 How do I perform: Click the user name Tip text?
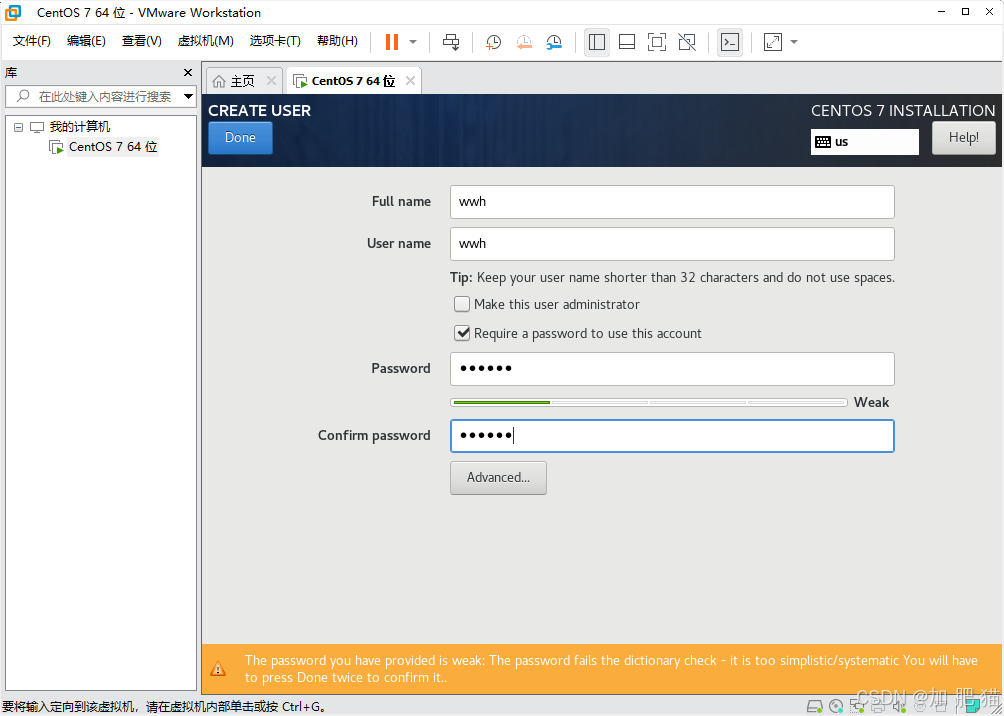pyautogui.click(x=672, y=278)
